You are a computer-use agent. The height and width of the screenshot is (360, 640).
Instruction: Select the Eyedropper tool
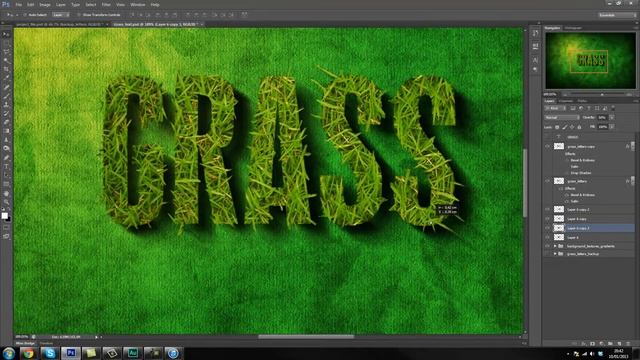(6, 78)
